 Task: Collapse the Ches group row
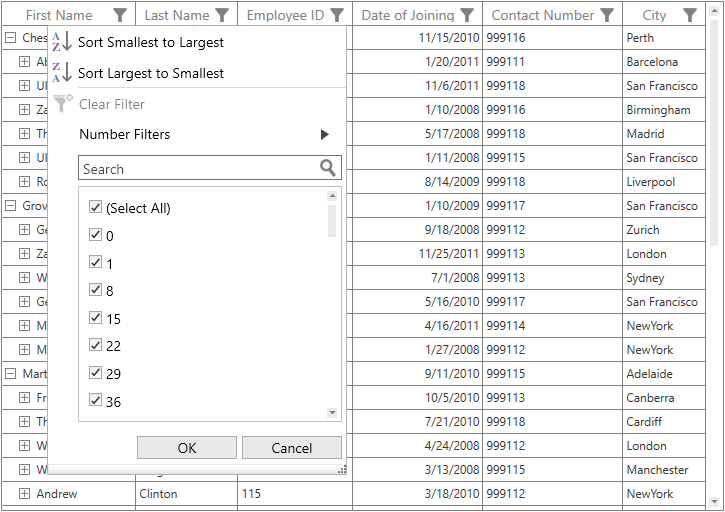(x=10, y=37)
